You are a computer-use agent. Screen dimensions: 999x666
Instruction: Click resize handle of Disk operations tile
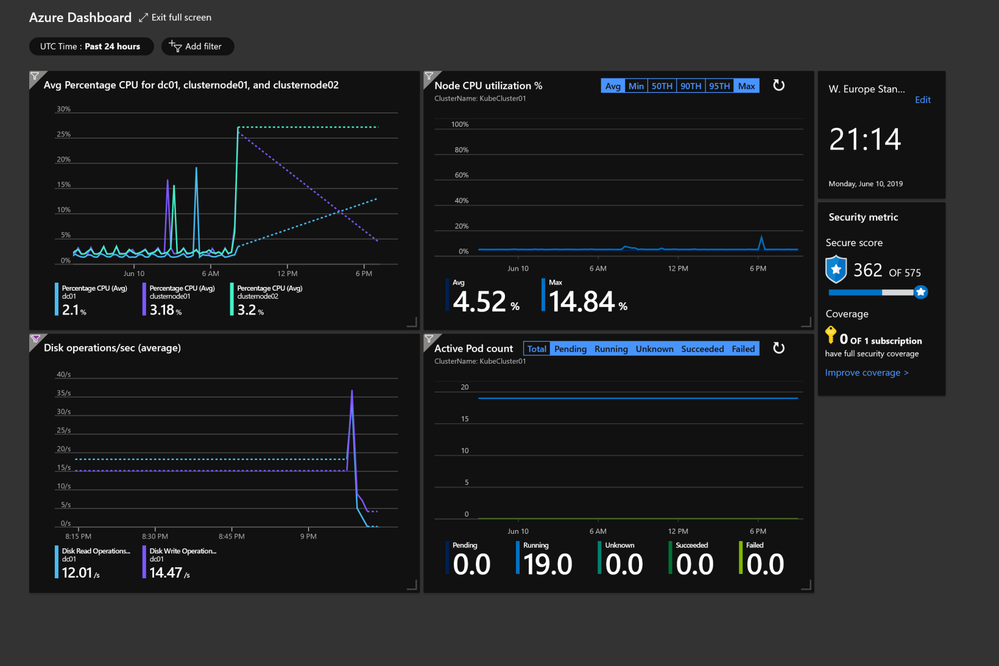pos(412,585)
